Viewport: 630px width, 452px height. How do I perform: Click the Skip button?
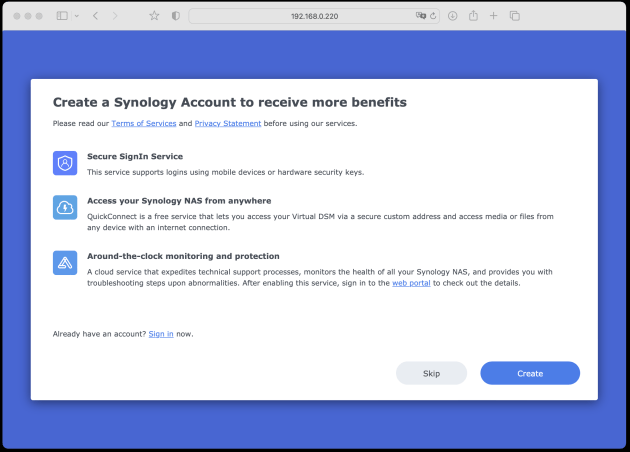click(431, 373)
